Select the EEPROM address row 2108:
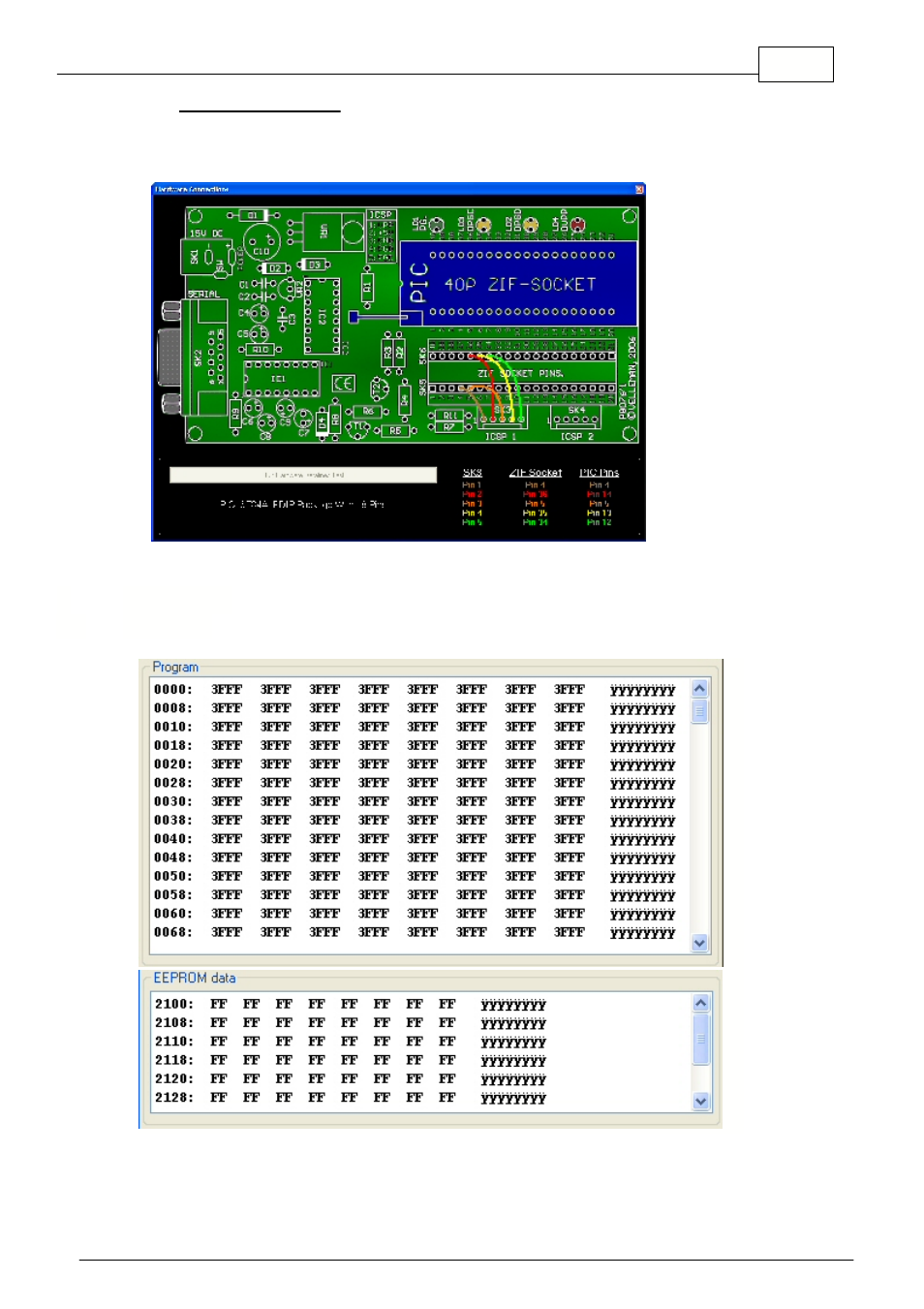924x1309 pixels. coord(351,1023)
